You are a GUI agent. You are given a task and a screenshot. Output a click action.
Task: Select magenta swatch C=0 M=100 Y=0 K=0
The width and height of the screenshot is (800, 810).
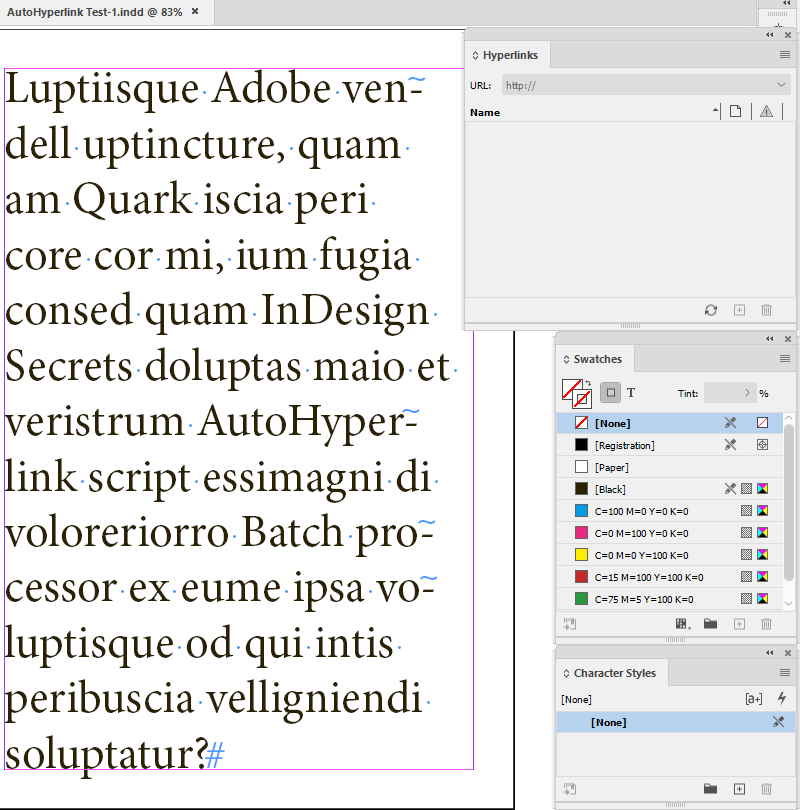pyautogui.click(x=670, y=533)
